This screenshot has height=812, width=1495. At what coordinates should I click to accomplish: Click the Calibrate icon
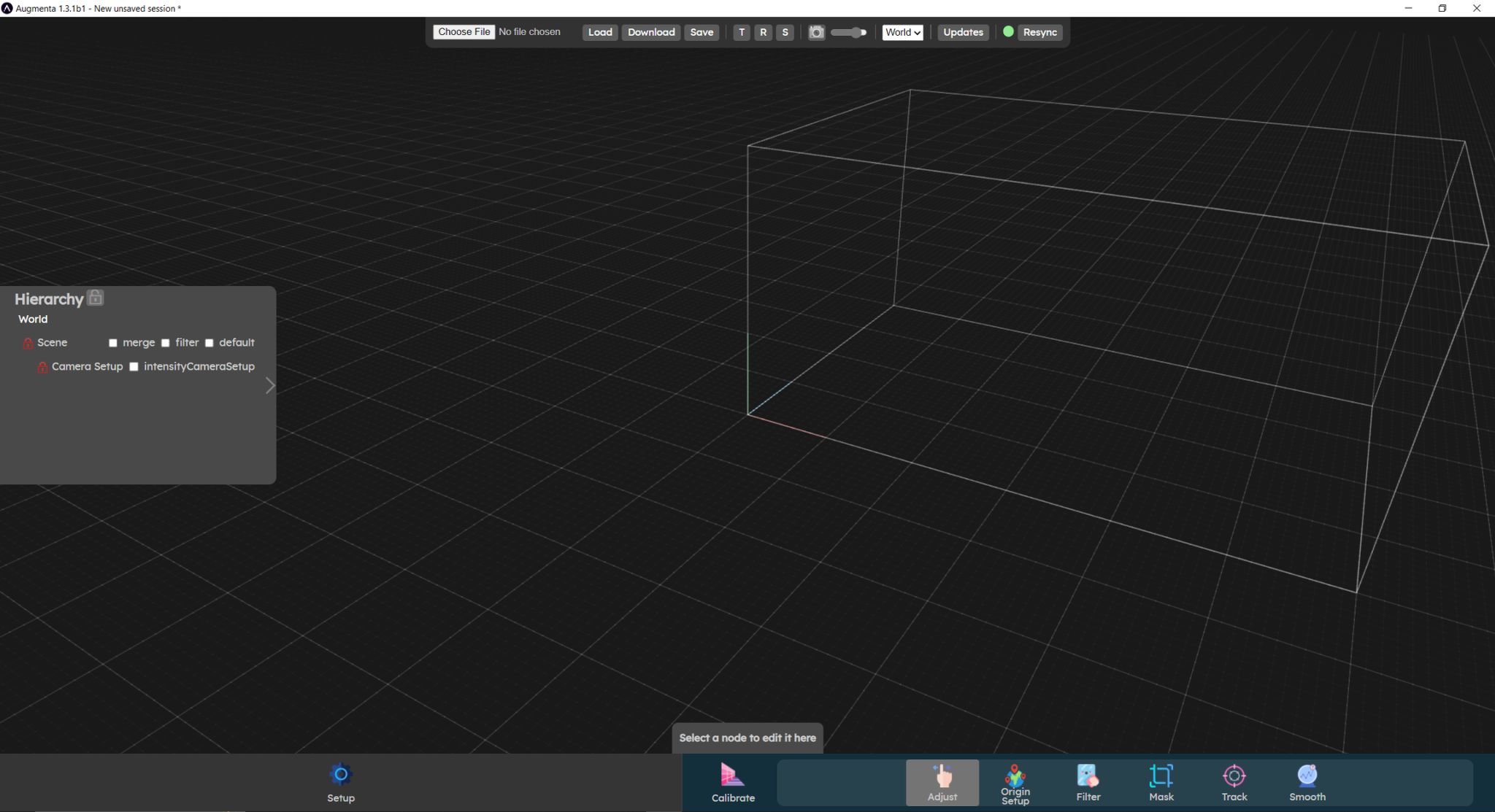(x=731, y=775)
